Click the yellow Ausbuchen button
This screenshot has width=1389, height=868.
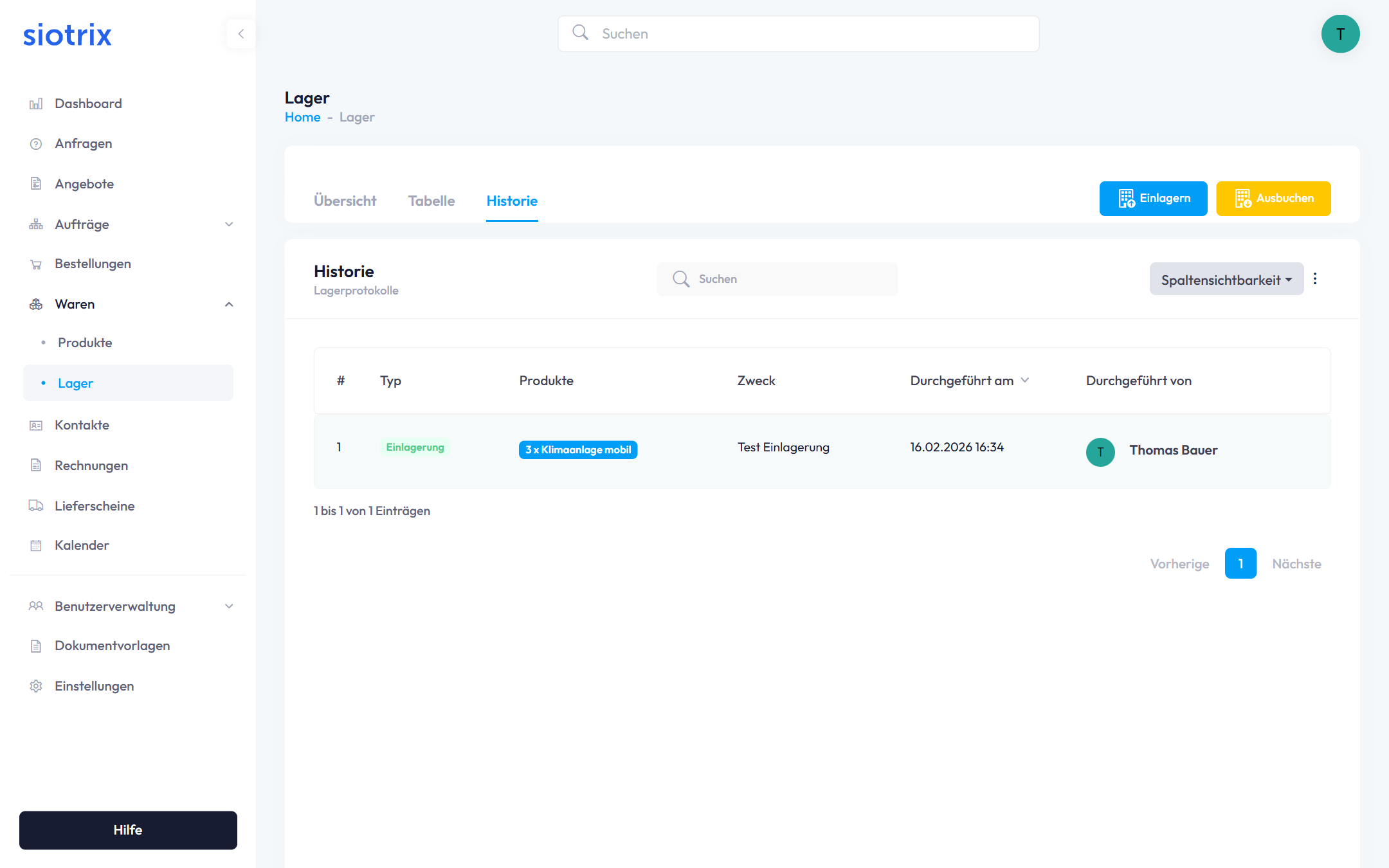(x=1273, y=199)
